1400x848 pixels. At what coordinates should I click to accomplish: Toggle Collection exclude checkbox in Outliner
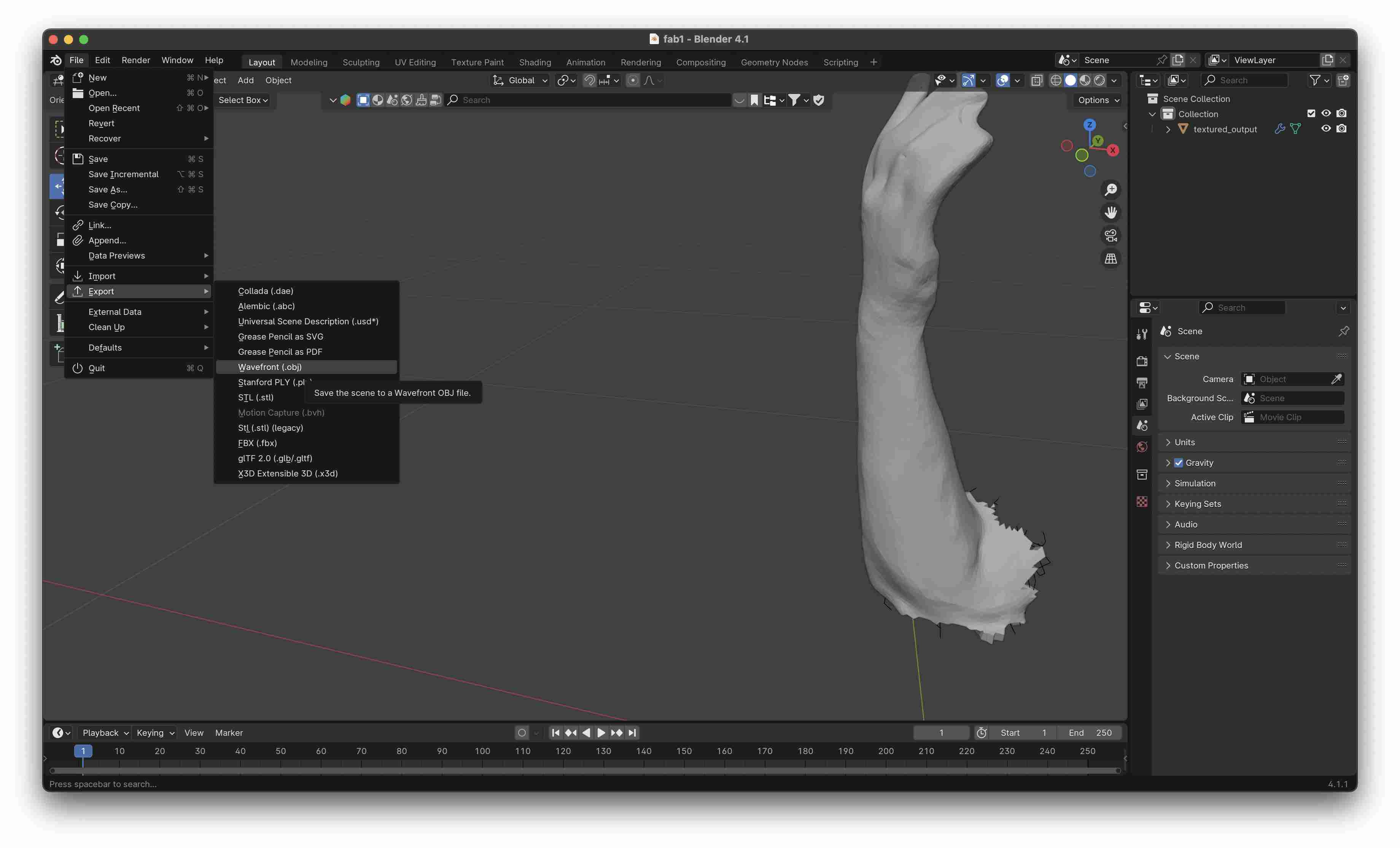tap(1311, 114)
